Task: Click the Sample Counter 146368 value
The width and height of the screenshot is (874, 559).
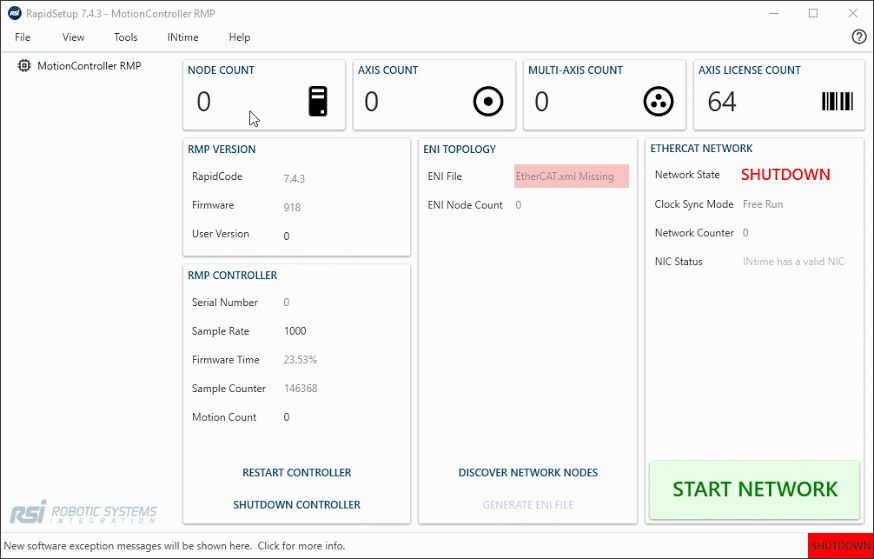Action: [x=300, y=388]
